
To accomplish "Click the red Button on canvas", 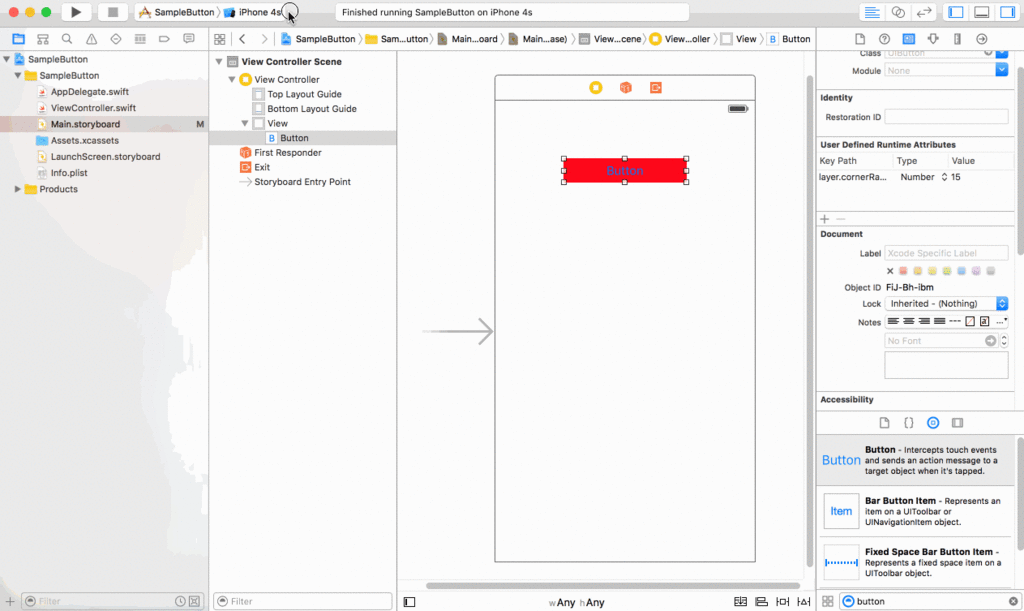I will pos(625,170).
